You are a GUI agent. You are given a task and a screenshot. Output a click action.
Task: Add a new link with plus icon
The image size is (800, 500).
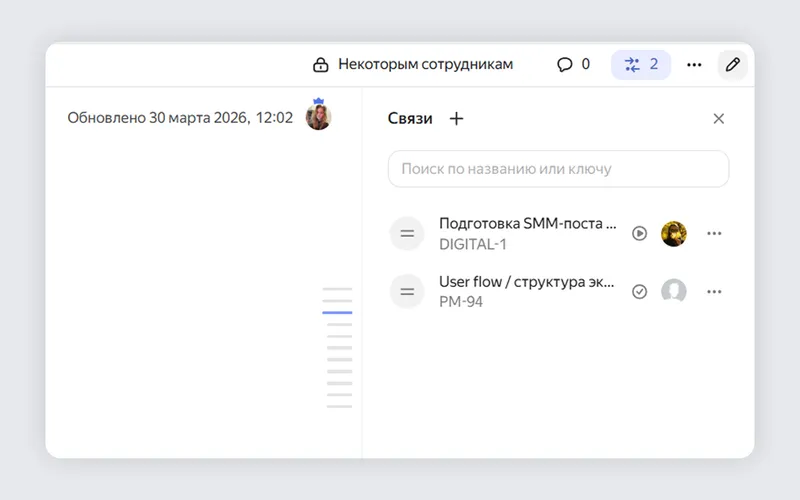click(x=456, y=119)
